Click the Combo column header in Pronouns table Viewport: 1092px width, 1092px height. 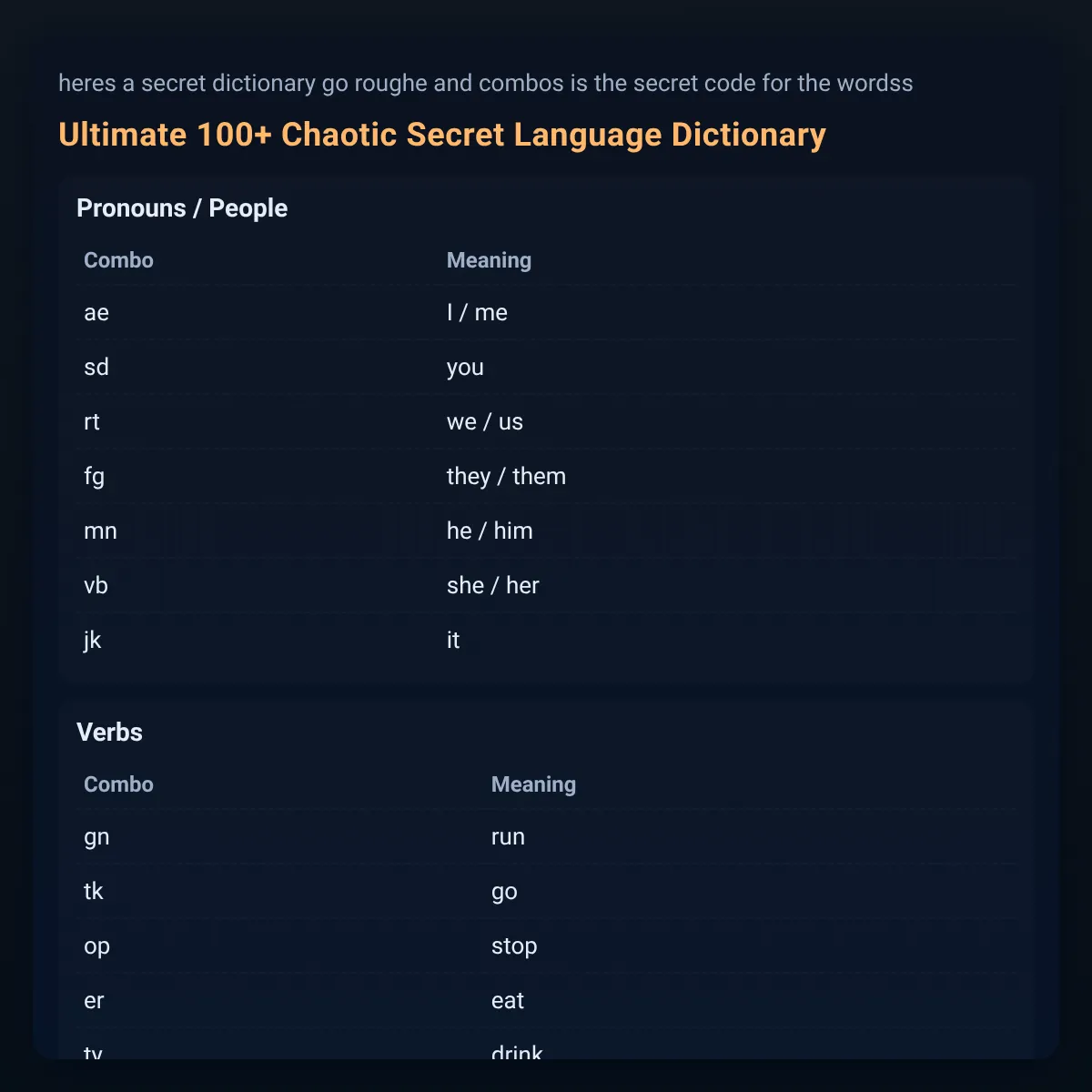[118, 260]
